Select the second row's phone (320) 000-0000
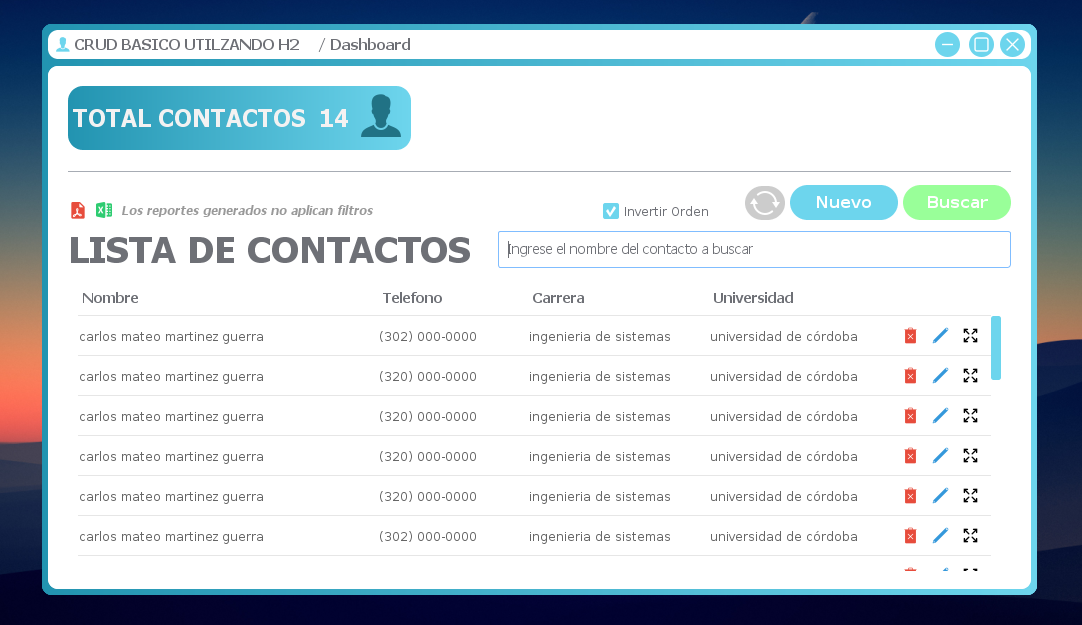Screen dimensions: 1082x625 point(428,377)
